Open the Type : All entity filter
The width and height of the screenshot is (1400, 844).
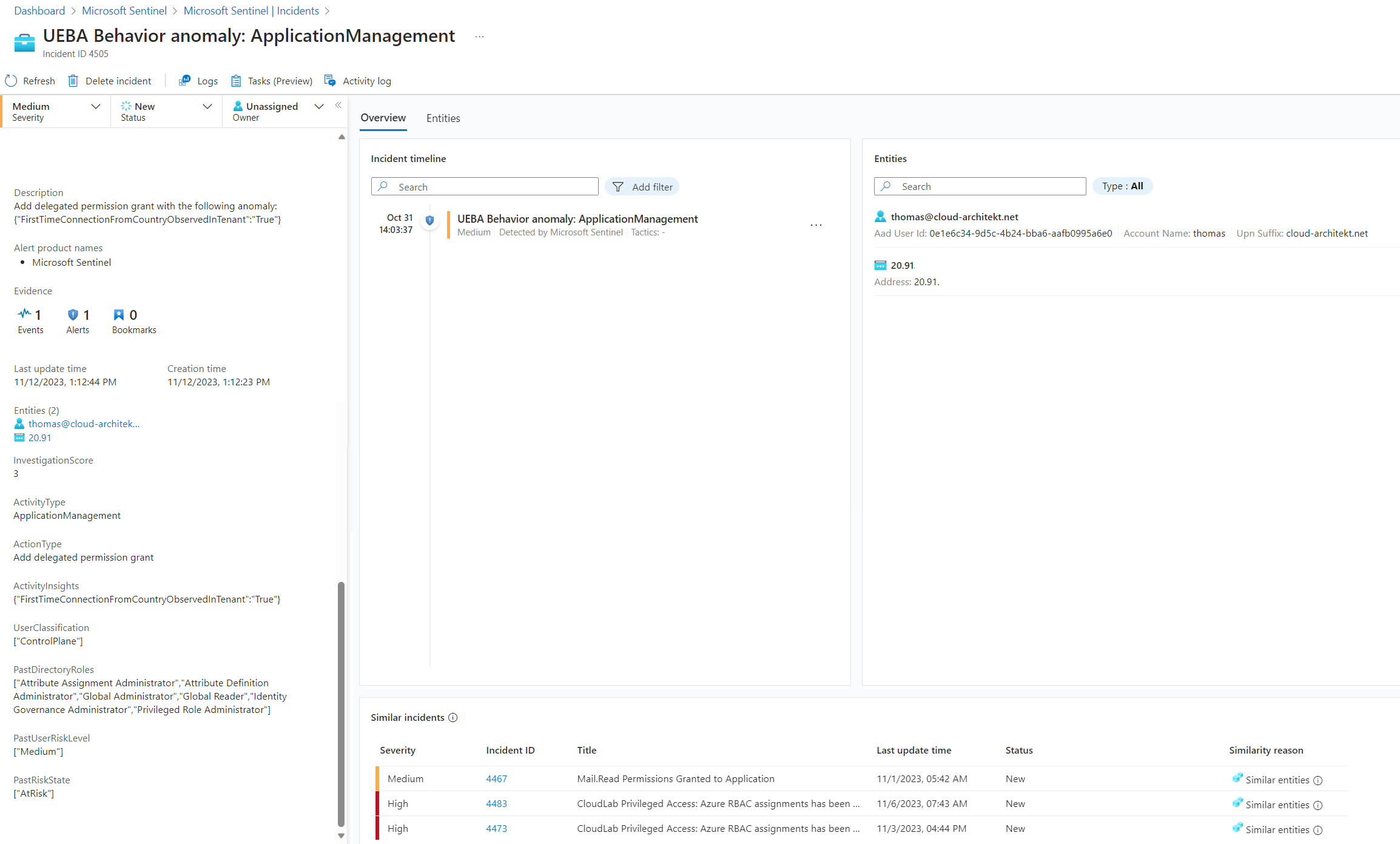click(1122, 186)
